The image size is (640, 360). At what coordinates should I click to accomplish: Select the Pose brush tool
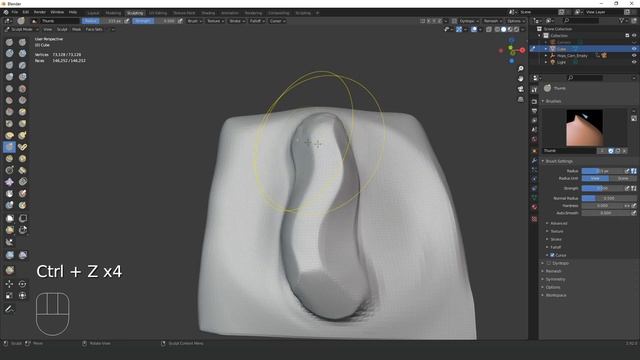22,147
